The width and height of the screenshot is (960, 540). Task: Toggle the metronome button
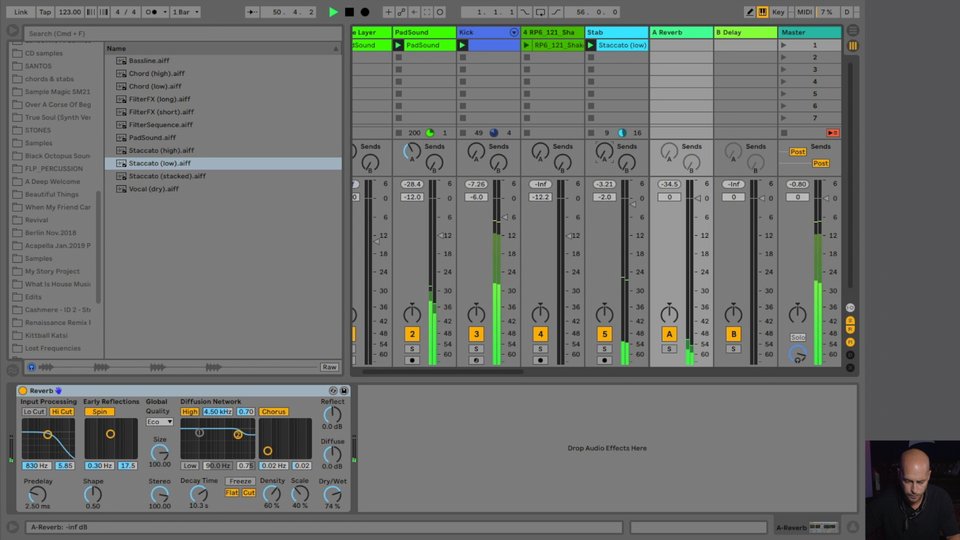point(153,12)
